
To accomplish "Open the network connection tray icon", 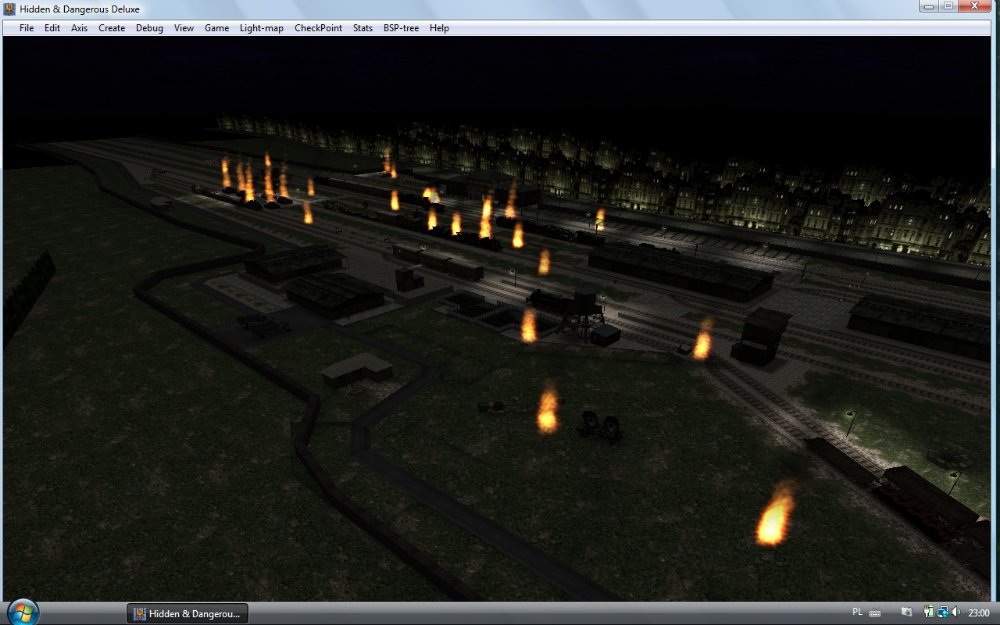I will pos(943,612).
